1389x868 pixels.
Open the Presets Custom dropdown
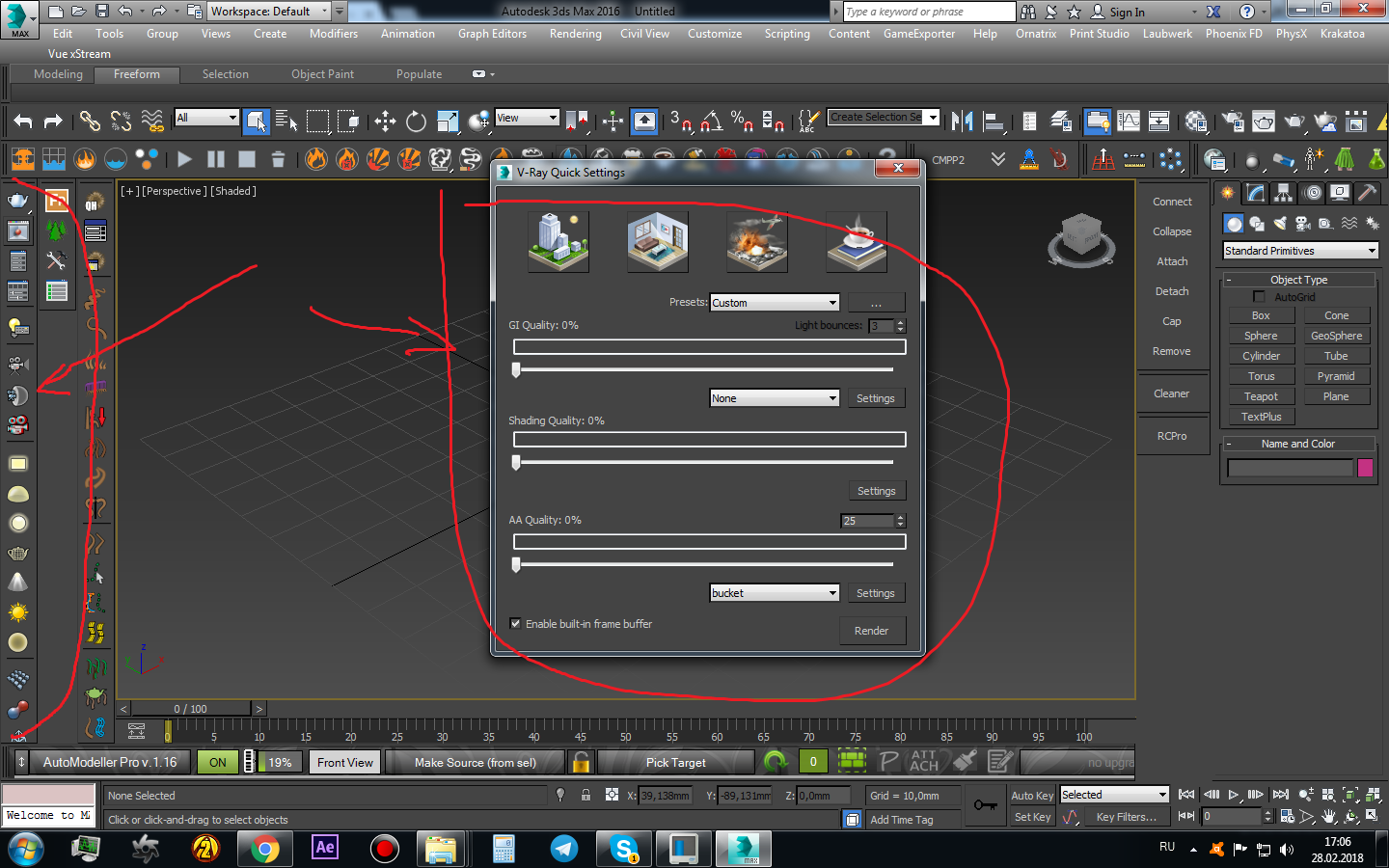pos(775,303)
